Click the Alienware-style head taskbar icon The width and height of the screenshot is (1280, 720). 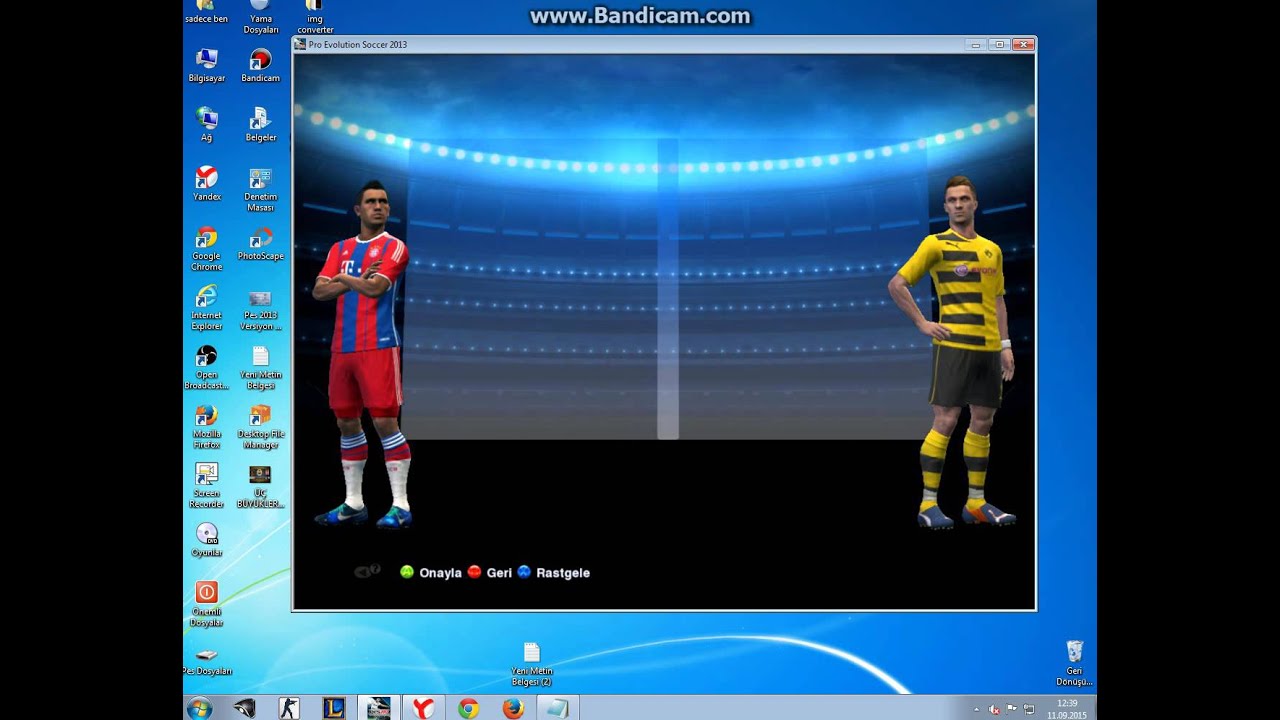click(244, 708)
